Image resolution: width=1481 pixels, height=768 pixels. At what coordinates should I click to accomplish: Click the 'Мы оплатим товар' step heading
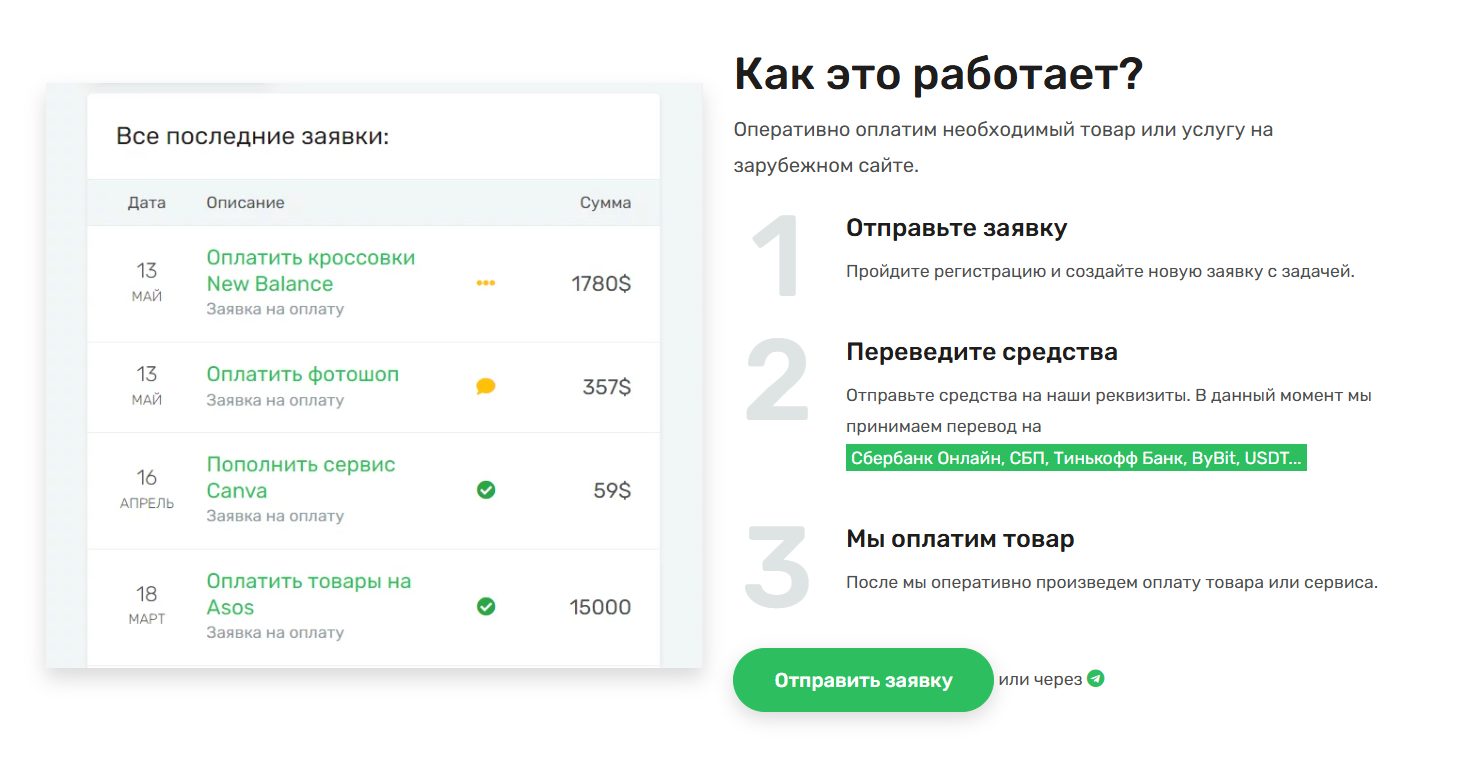[960, 539]
